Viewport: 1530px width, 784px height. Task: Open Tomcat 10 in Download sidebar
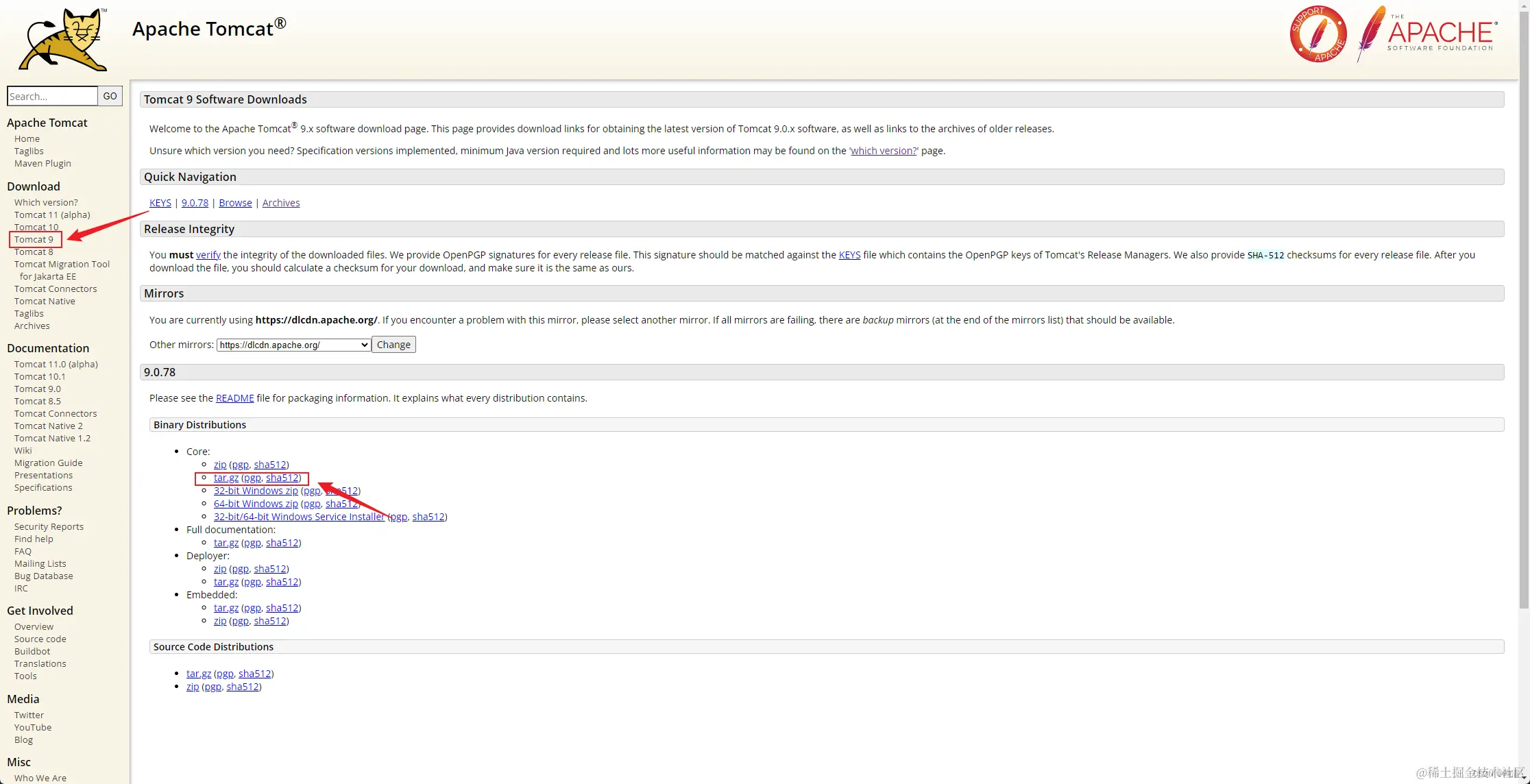(36, 227)
